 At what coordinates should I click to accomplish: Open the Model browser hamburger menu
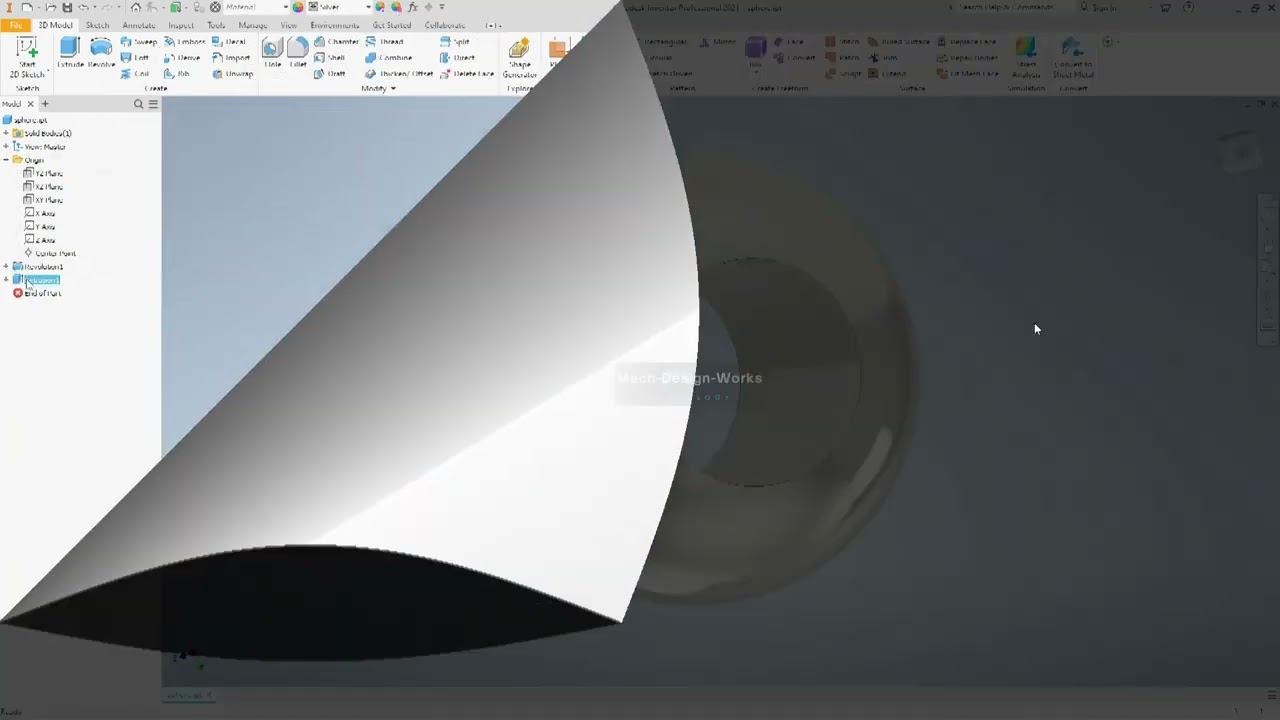153,104
